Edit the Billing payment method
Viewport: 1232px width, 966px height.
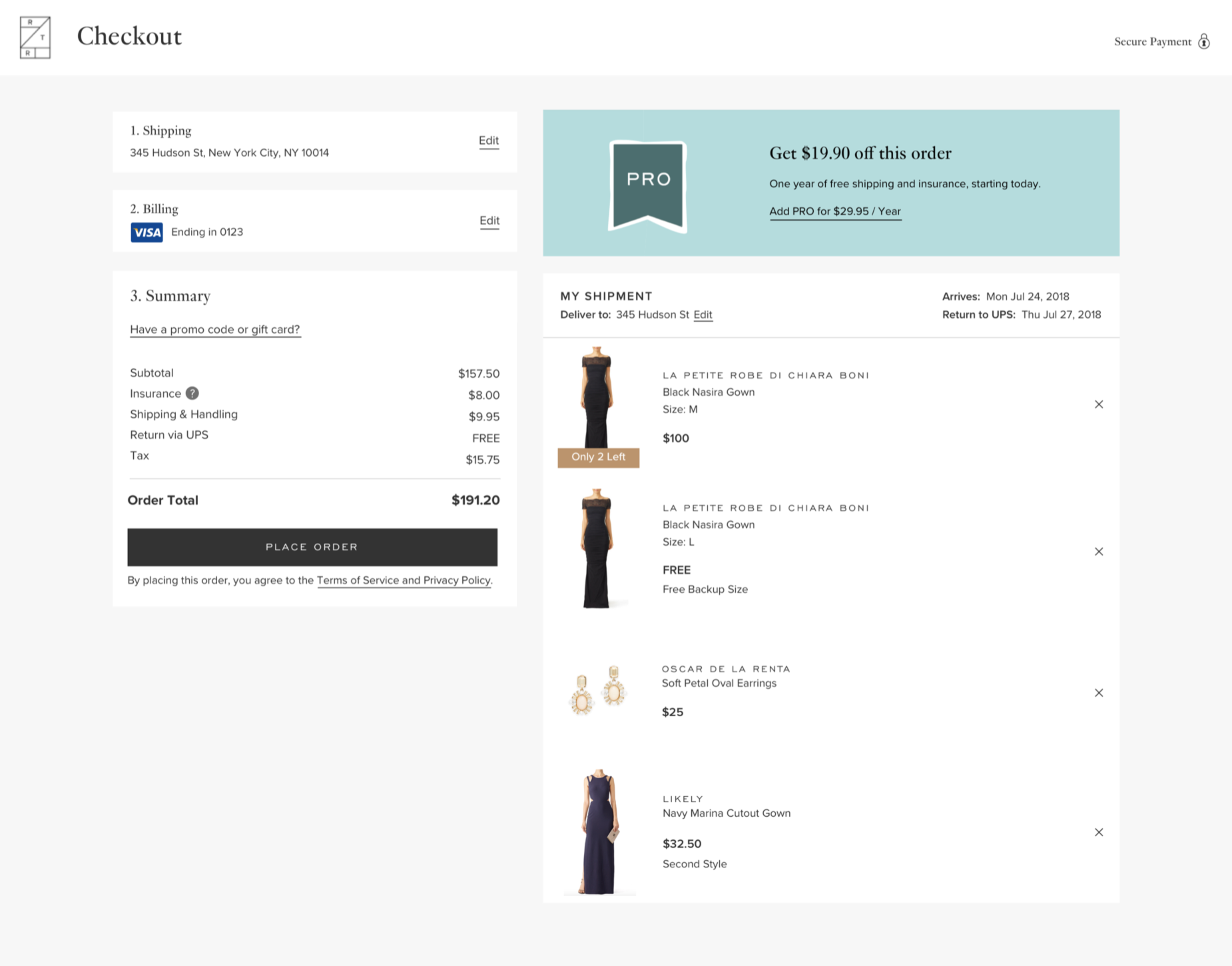click(x=489, y=221)
